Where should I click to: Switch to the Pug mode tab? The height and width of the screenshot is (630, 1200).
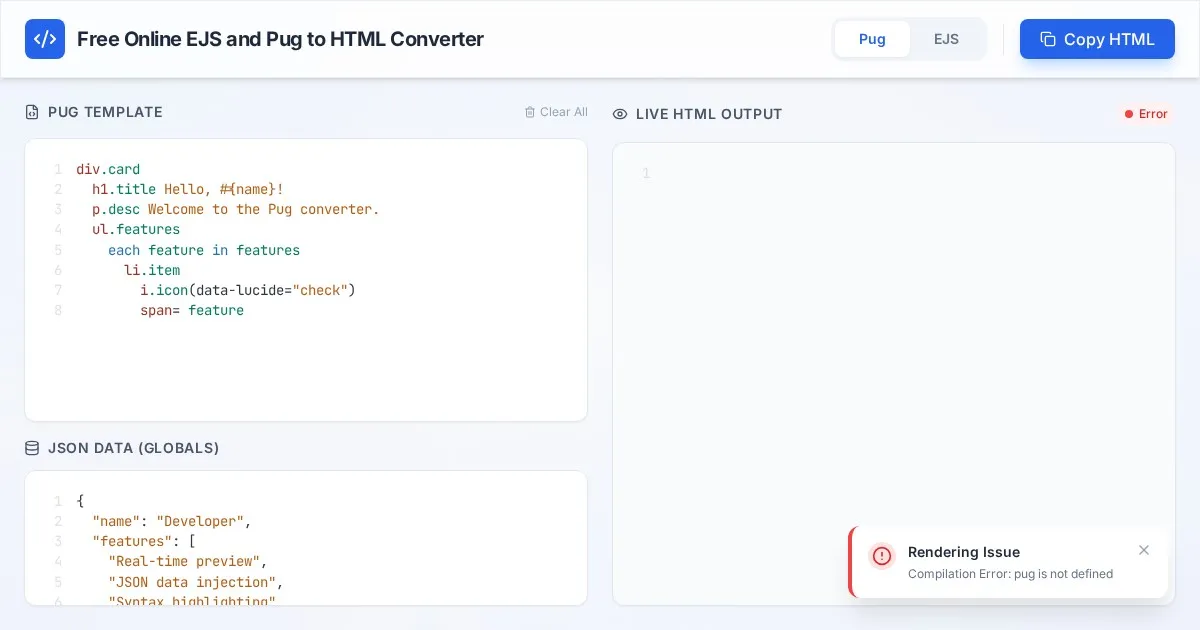tap(872, 39)
